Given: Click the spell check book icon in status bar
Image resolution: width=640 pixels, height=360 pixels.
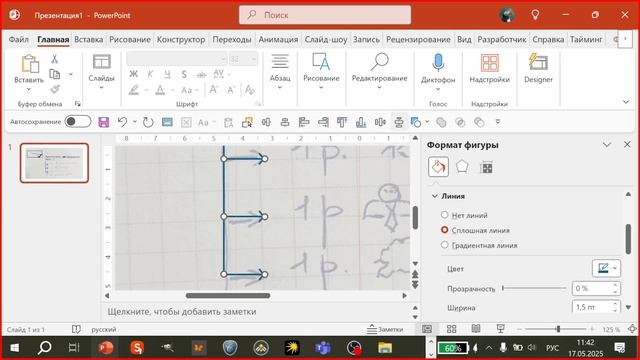Looking at the screenshot, I should click(76, 329).
